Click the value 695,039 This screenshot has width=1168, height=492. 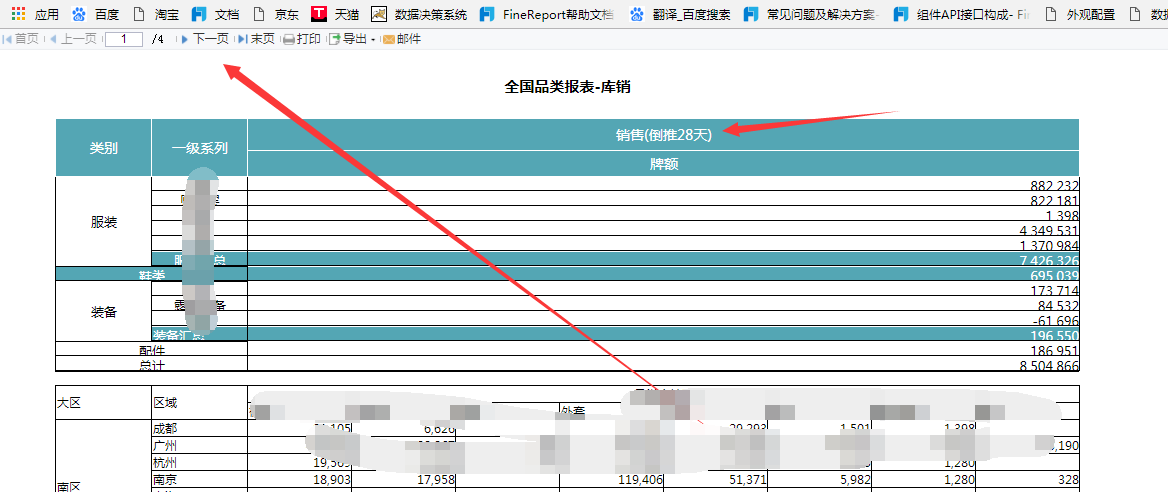click(x=1055, y=275)
